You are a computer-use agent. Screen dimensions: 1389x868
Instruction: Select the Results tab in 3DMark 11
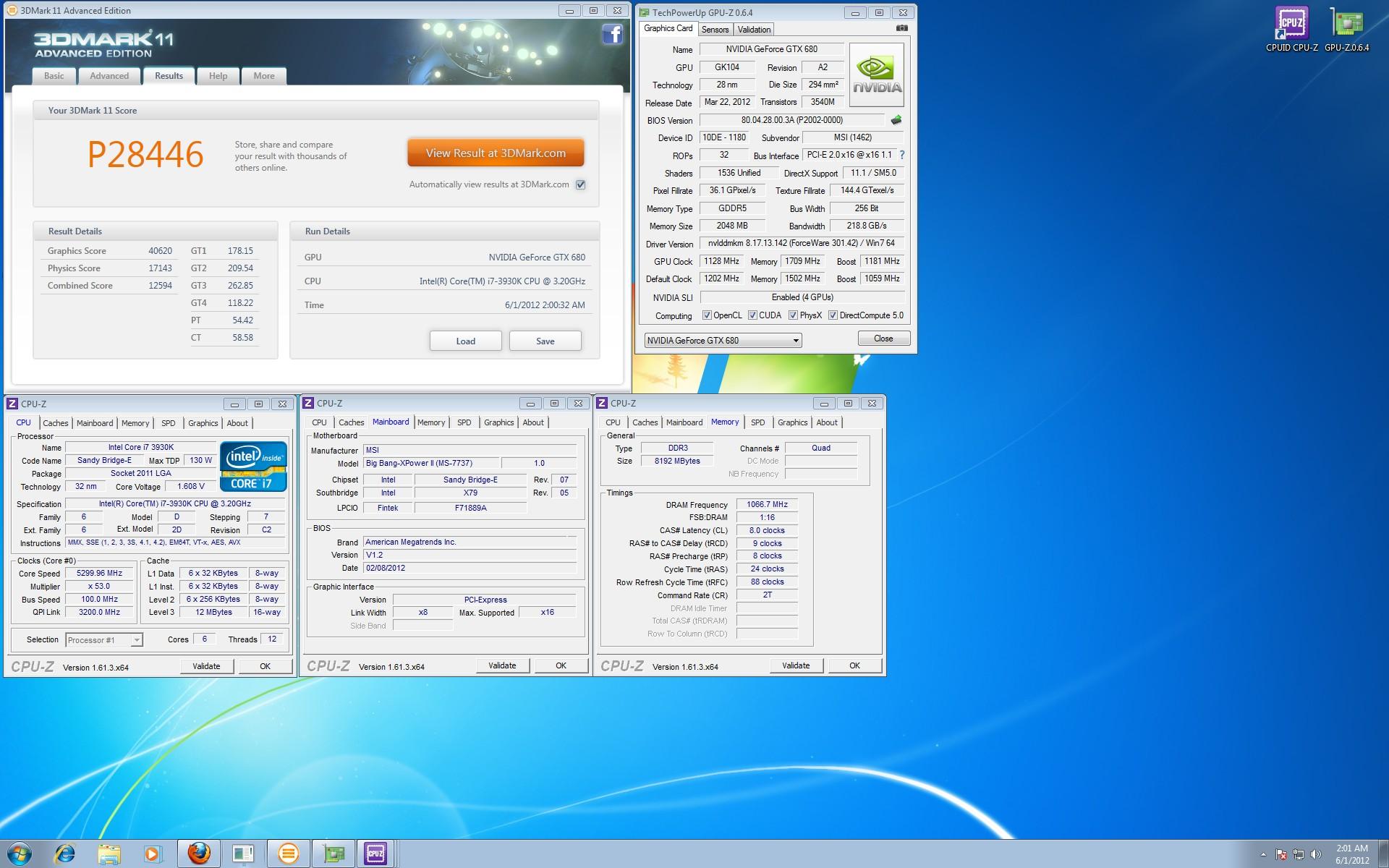(x=169, y=76)
